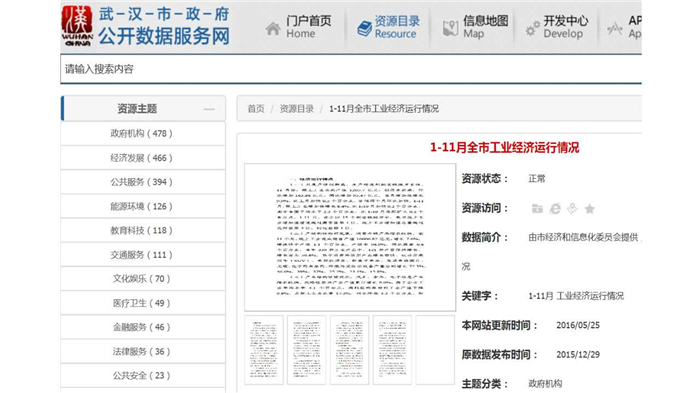Select the 交通服务 (111) category

point(143,255)
